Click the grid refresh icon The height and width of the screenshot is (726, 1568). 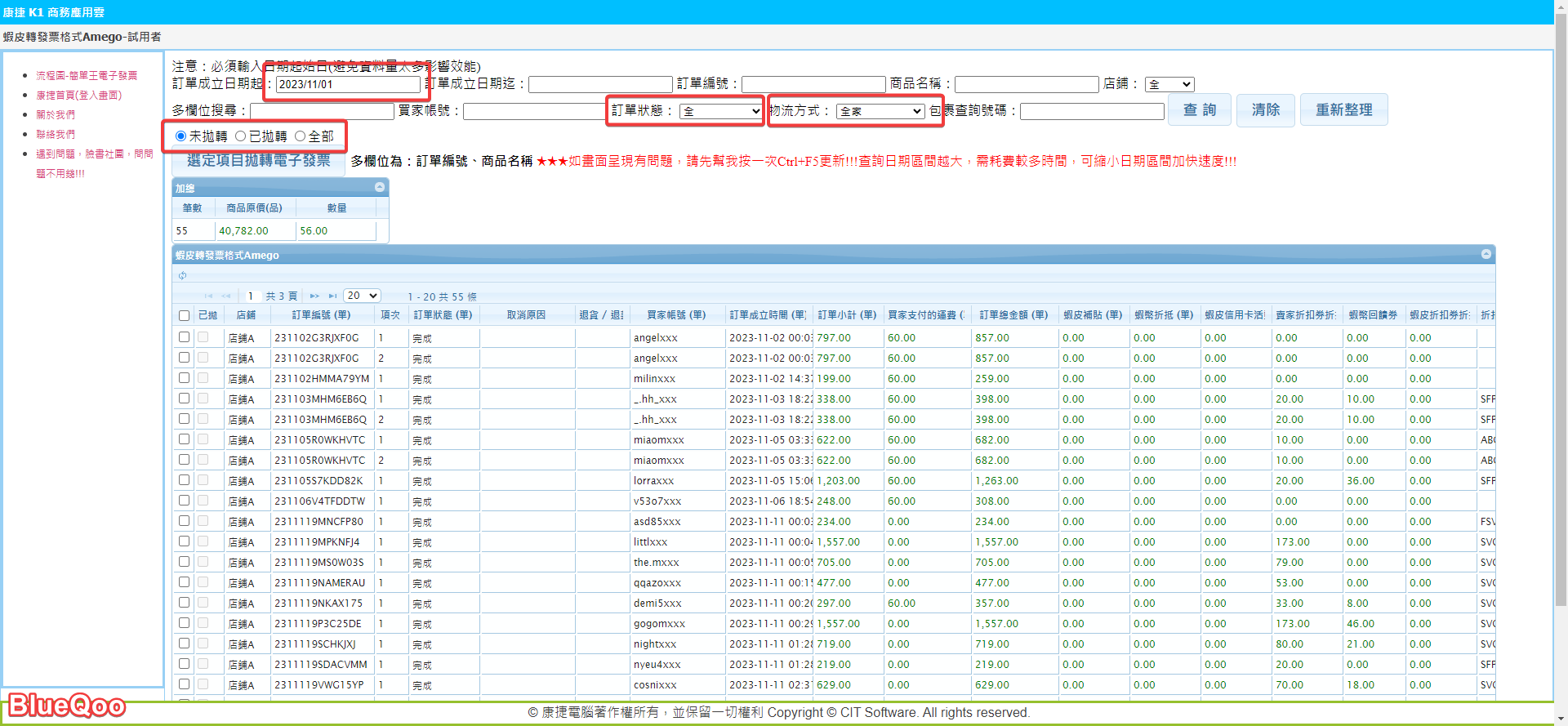(x=182, y=276)
